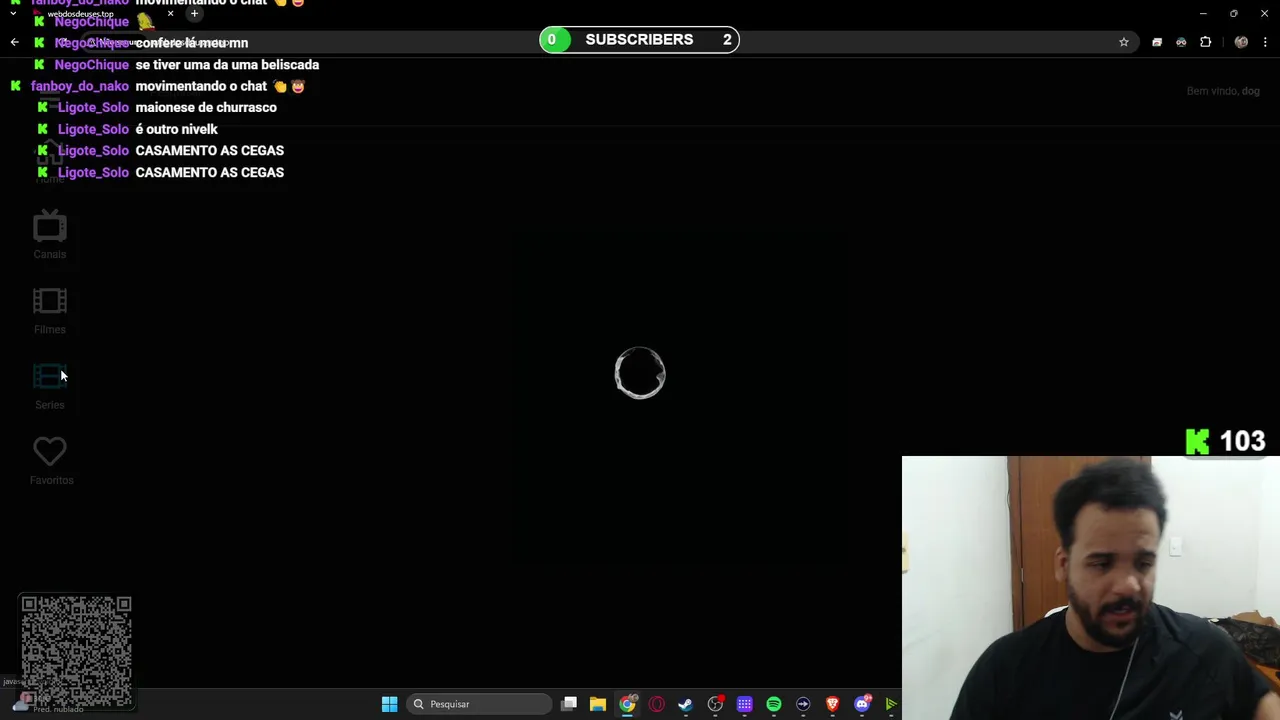Click the tab-group extension icon beside the star
The width and height of the screenshot is (1280, 720).
point(1157,42)
